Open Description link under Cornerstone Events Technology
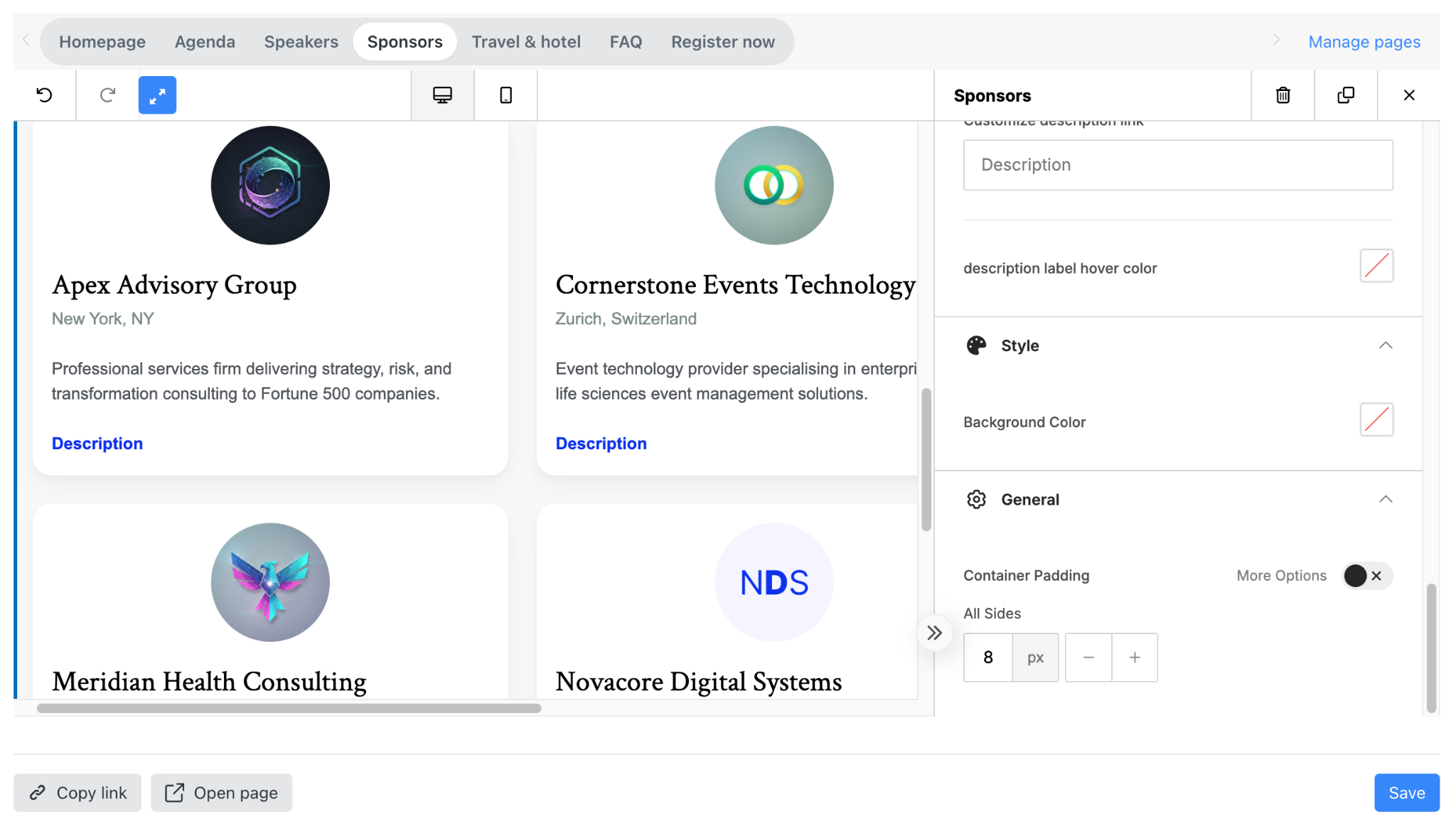The height and width of the screenshot is (831, 1456). click(x=601, y=444)
